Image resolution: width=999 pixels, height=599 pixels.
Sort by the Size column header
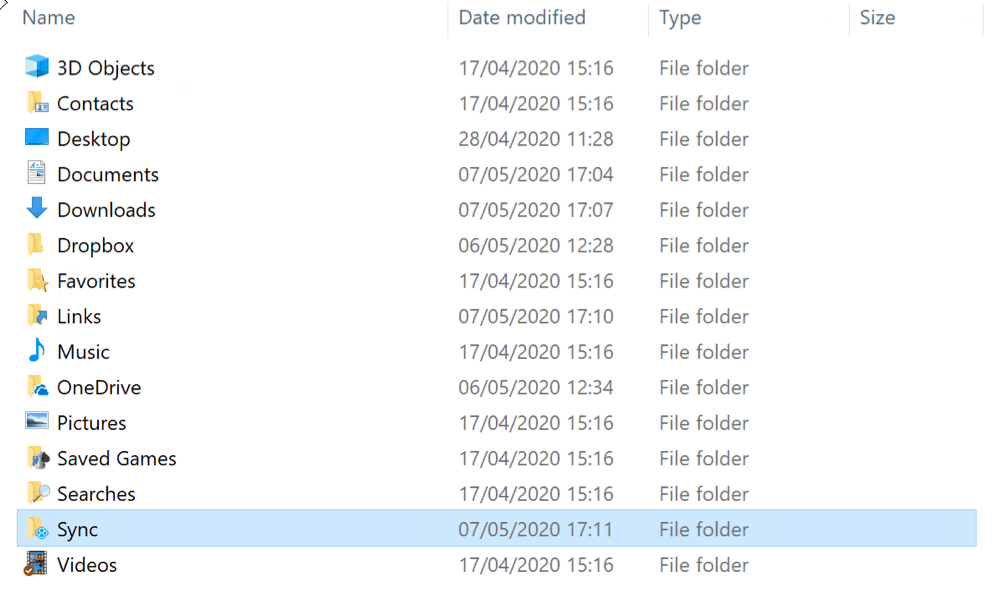point(877,17)
